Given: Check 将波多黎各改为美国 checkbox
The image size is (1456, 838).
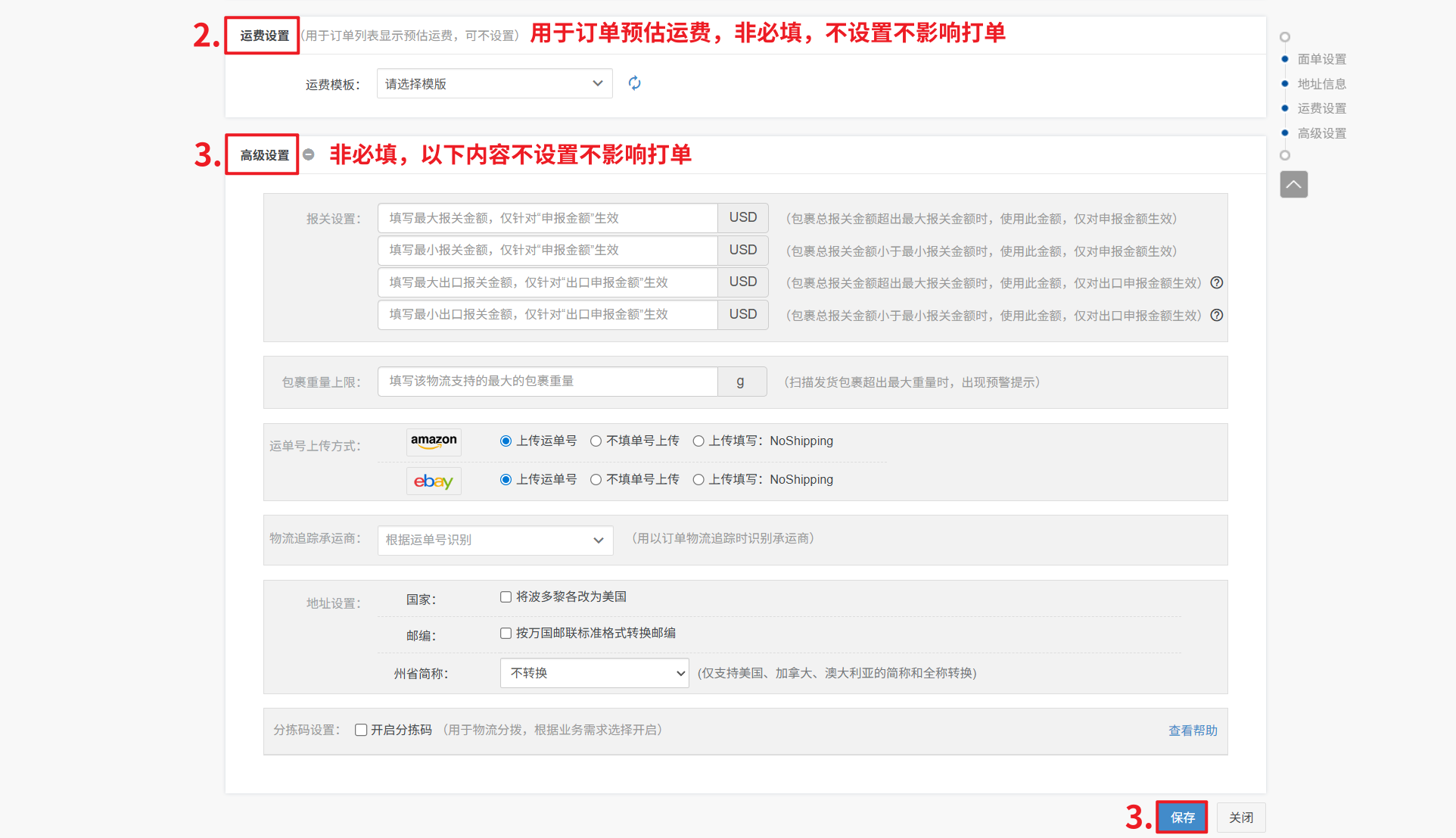Looking at the screenshot, I should 506,597.
